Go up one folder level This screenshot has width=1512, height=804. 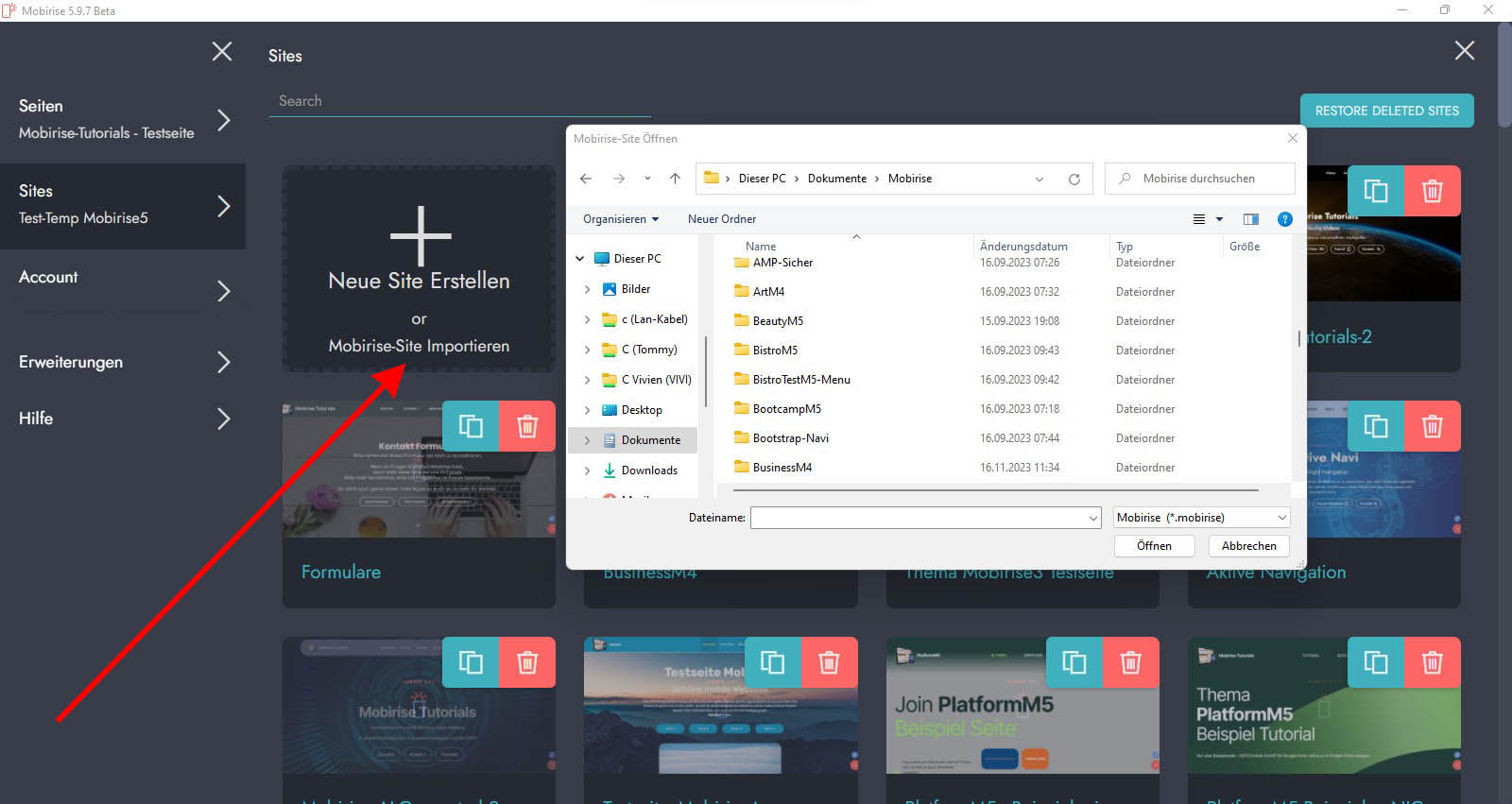pos(675,179)
